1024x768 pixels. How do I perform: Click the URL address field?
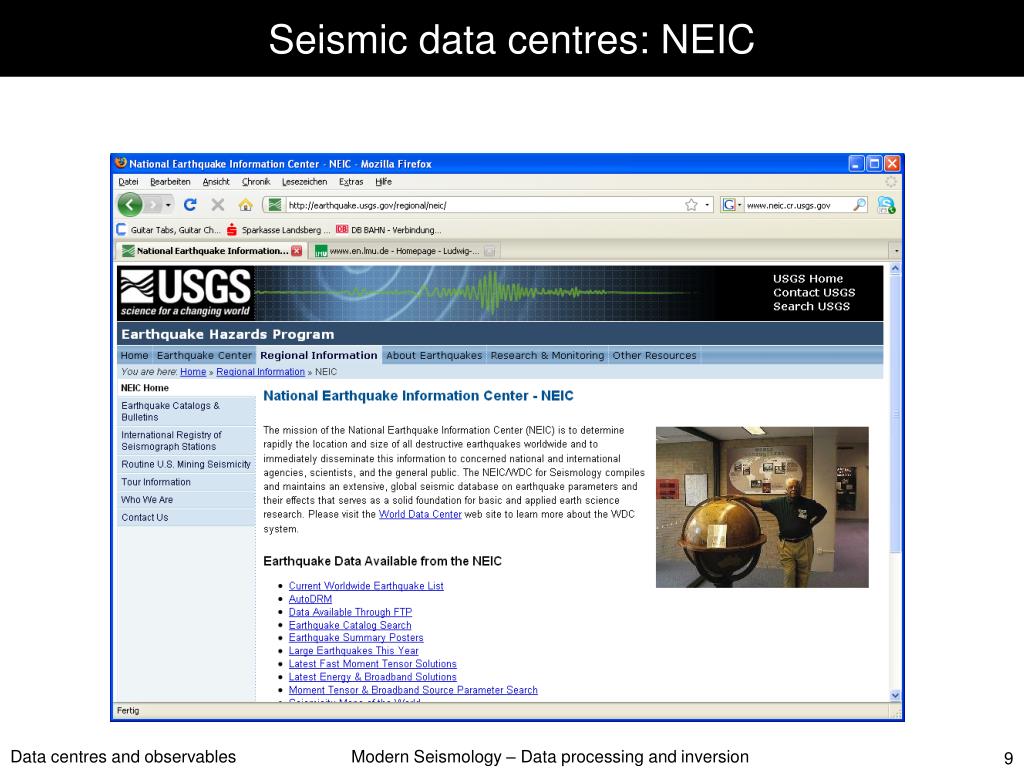(x=483, y=205)
